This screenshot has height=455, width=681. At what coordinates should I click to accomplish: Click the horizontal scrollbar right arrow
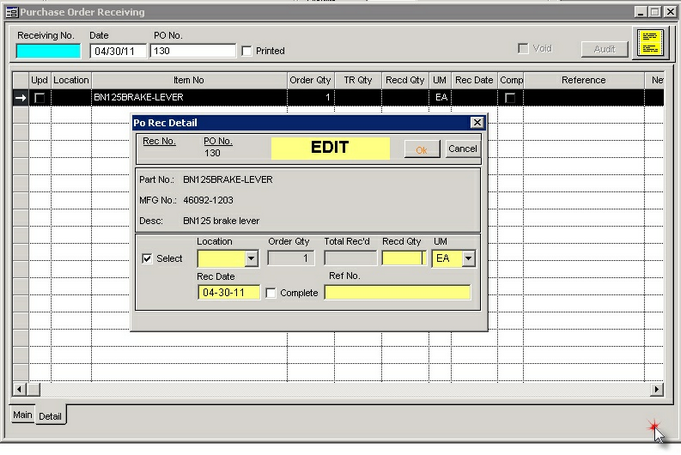pos(657,389)
